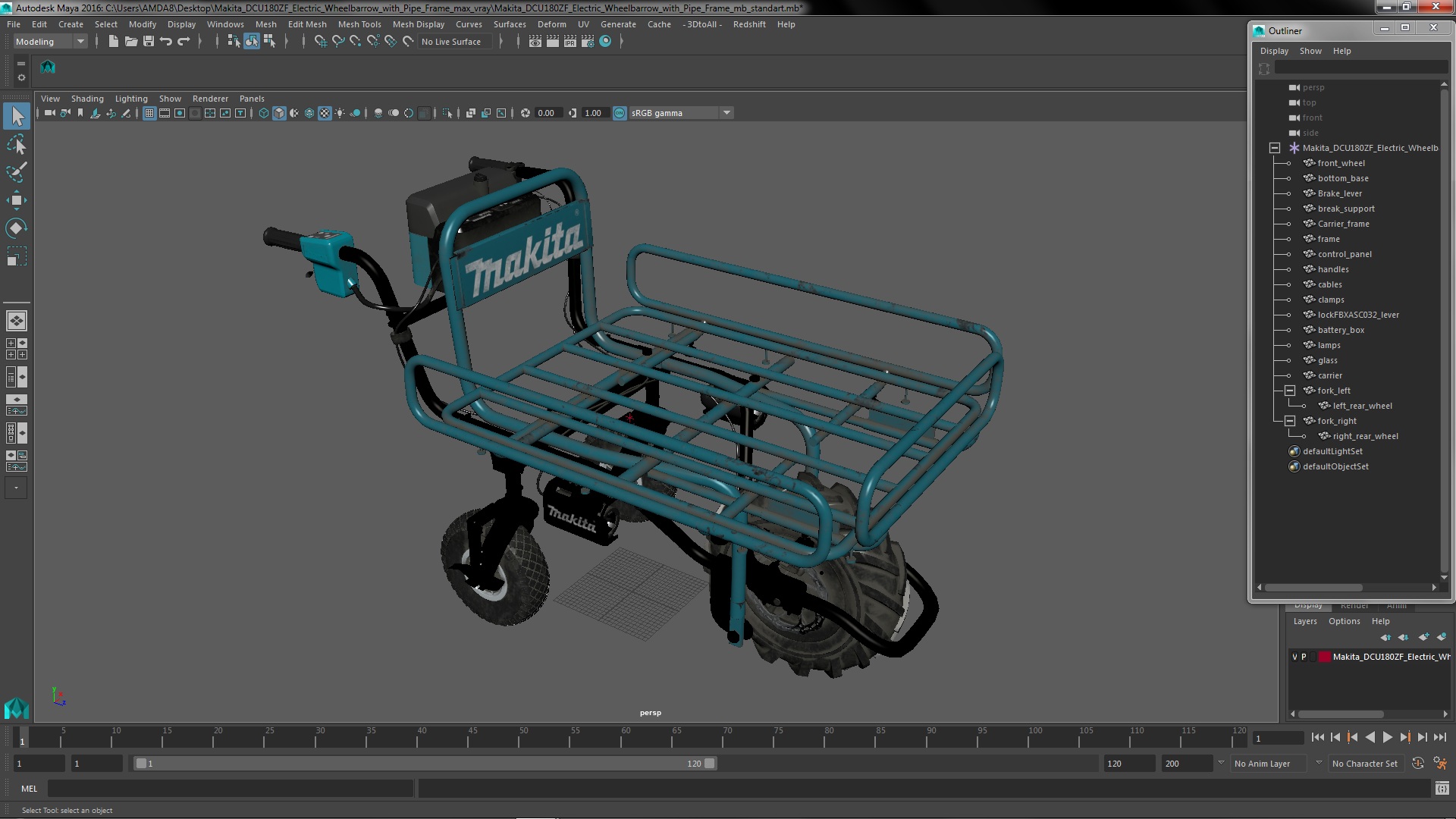Redo the last action
The width and height of the screenshot is (1456, 819).
click(x=184, y=42)
